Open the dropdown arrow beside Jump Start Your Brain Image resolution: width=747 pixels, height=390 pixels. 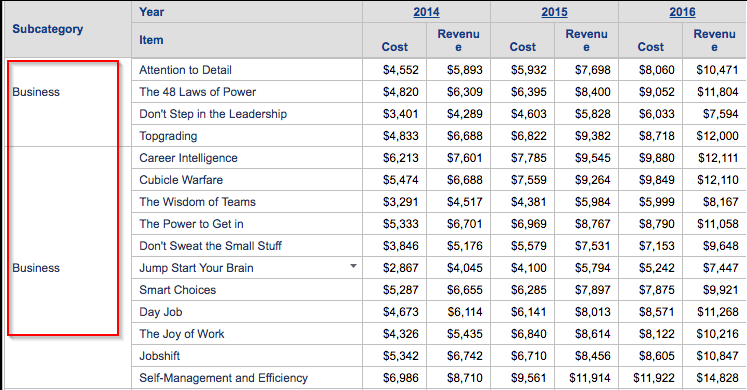[x=353, y=266]
